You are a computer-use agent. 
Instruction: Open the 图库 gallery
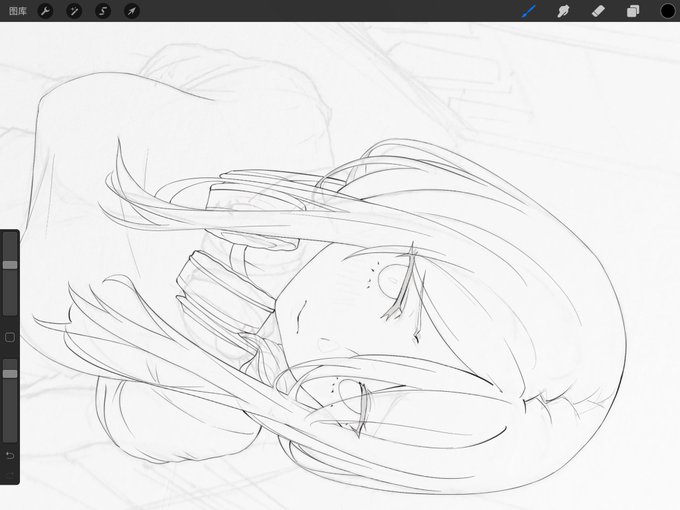pyautogui.click(x=18, y=11)
